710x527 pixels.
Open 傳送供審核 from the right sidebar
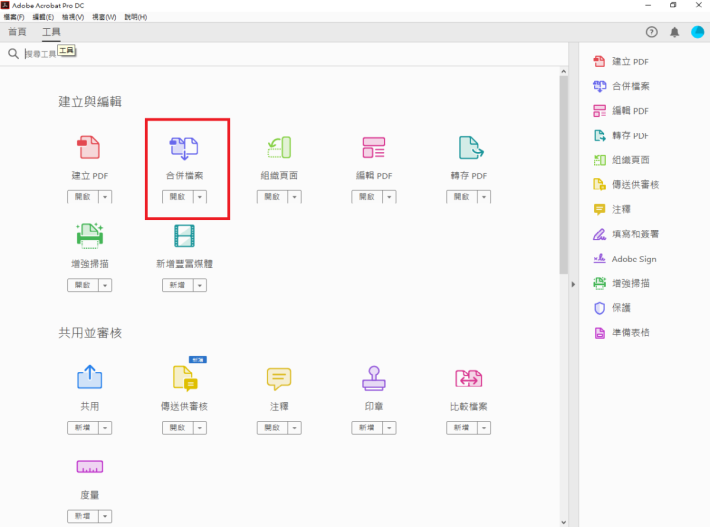coord(626,184)
